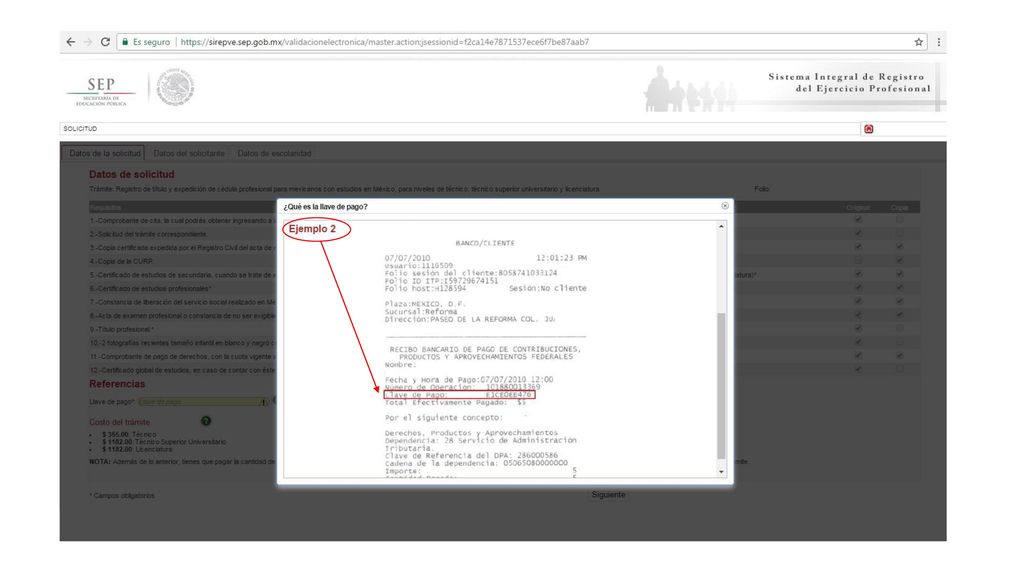
Task: Click 'Costo del trámite' label
Action: point(120,423)
